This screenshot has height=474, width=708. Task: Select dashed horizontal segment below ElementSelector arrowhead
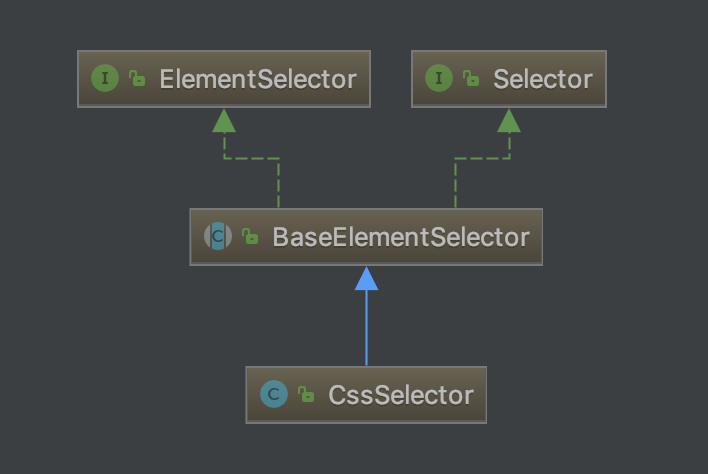pyautogui.click(x=251, y=157)
